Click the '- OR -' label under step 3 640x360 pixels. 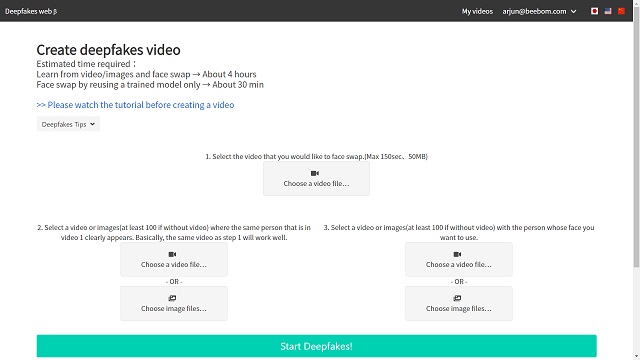click(459, 282)
